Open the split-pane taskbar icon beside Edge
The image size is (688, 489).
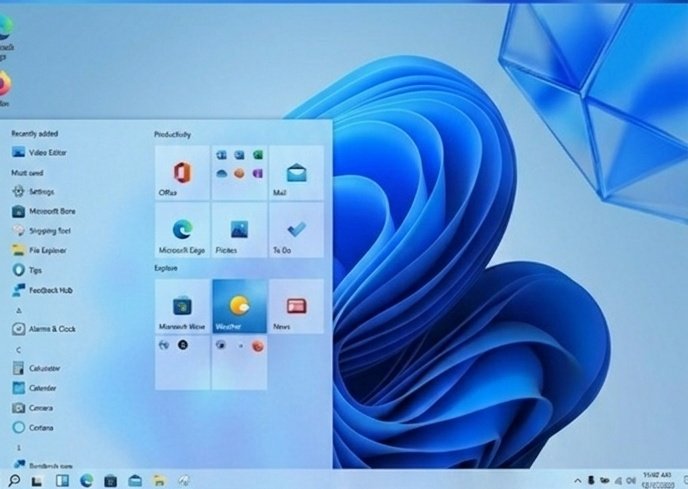62,481
